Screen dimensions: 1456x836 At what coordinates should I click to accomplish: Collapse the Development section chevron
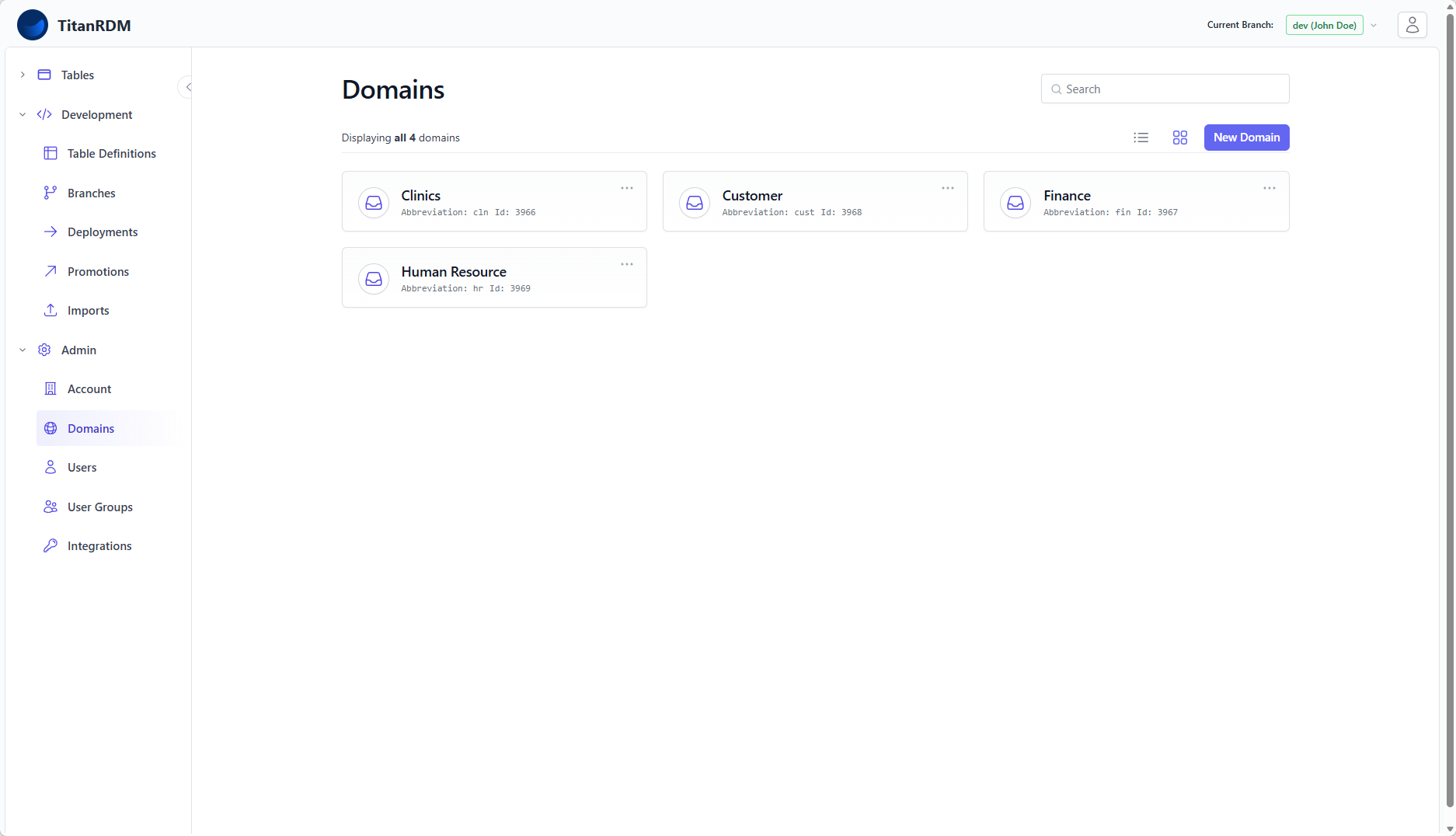pos(23,114)
